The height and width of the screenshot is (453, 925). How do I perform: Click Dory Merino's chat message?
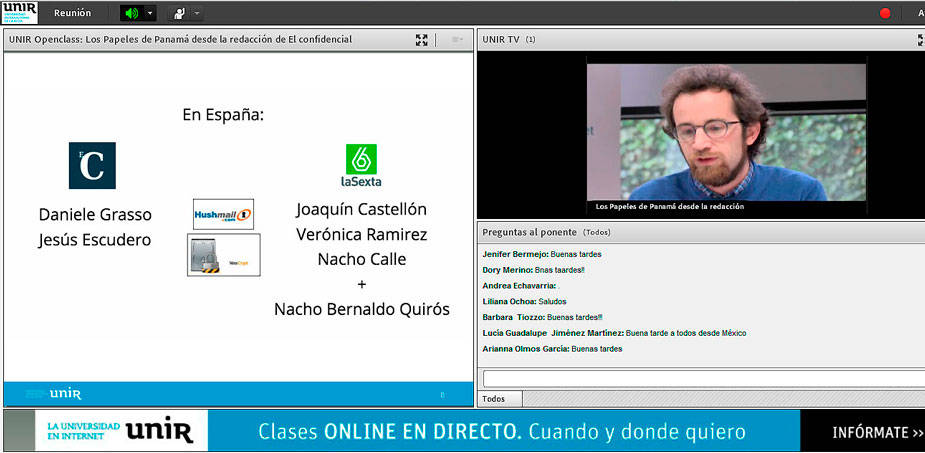tap(533, 270)
